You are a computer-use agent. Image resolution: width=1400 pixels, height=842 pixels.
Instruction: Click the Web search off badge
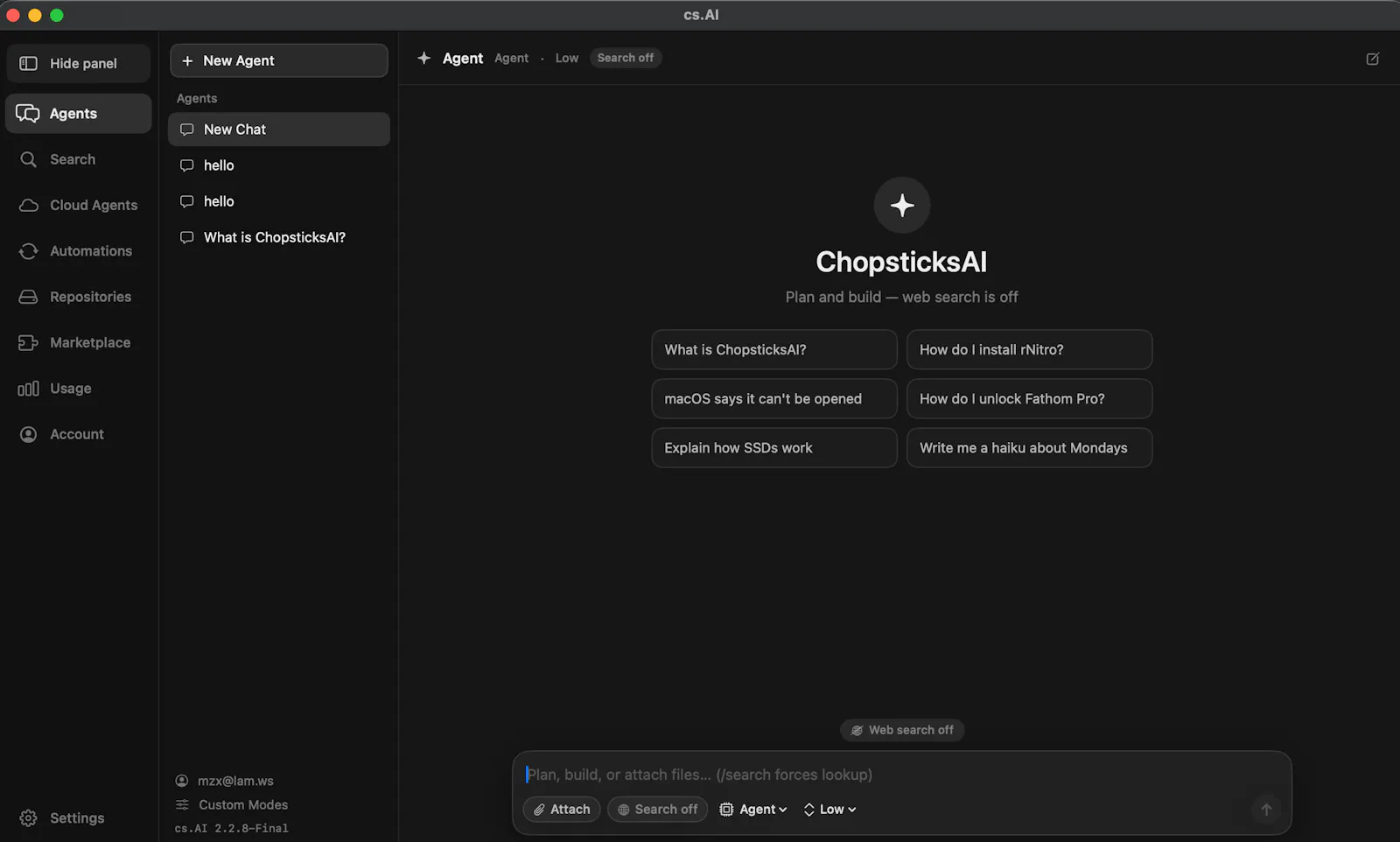(902, 730)
